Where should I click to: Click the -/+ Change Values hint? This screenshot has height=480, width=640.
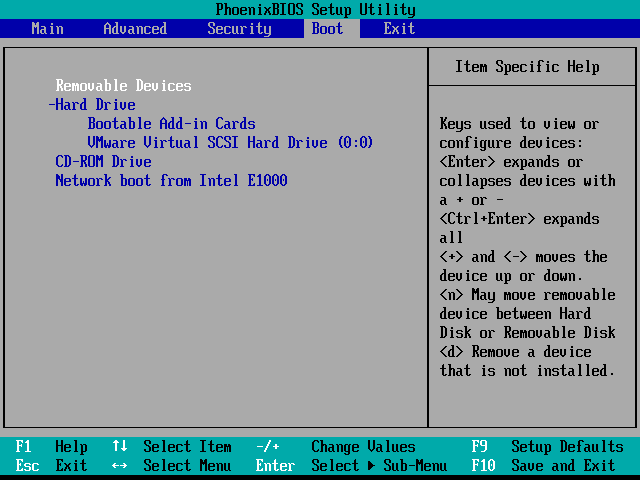click(x=336, y=447)
